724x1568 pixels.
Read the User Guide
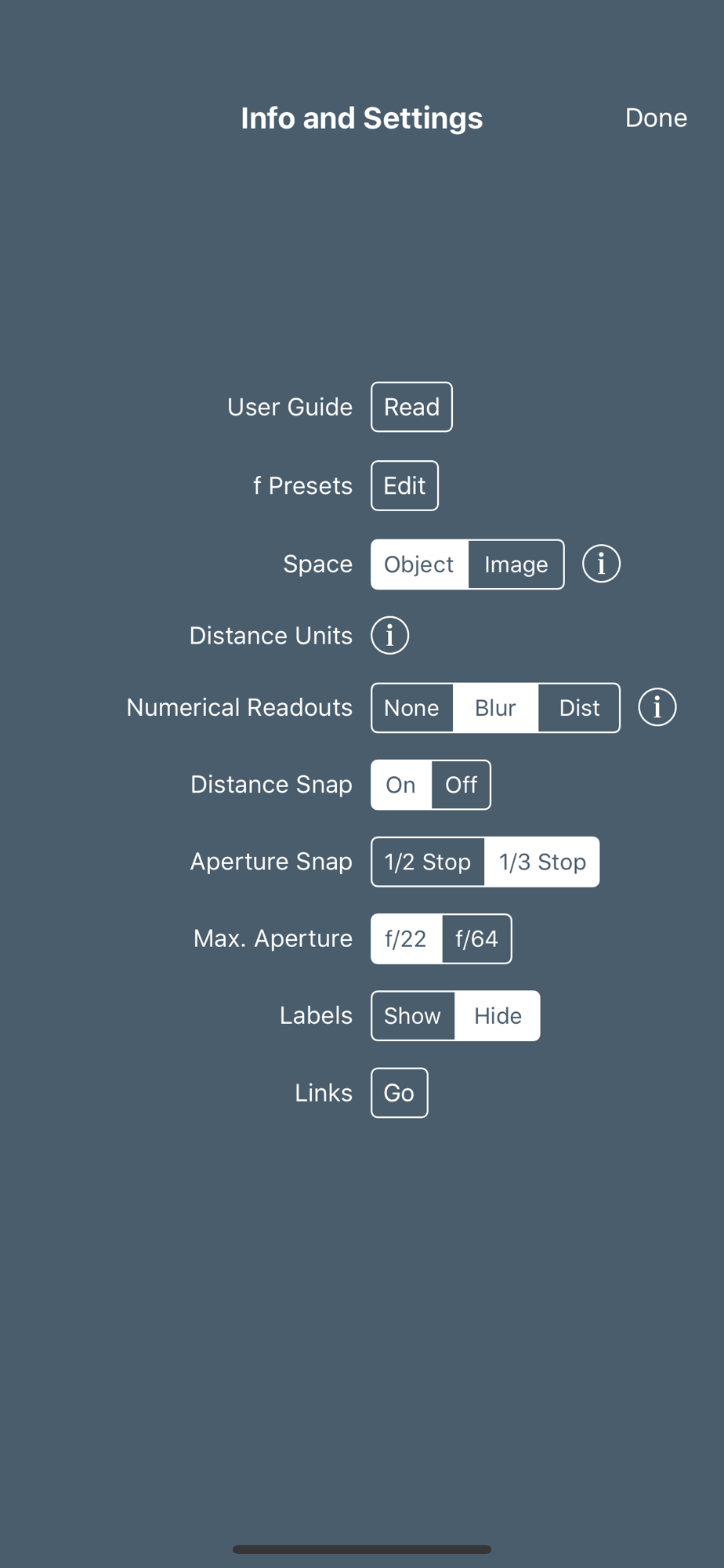411,407
